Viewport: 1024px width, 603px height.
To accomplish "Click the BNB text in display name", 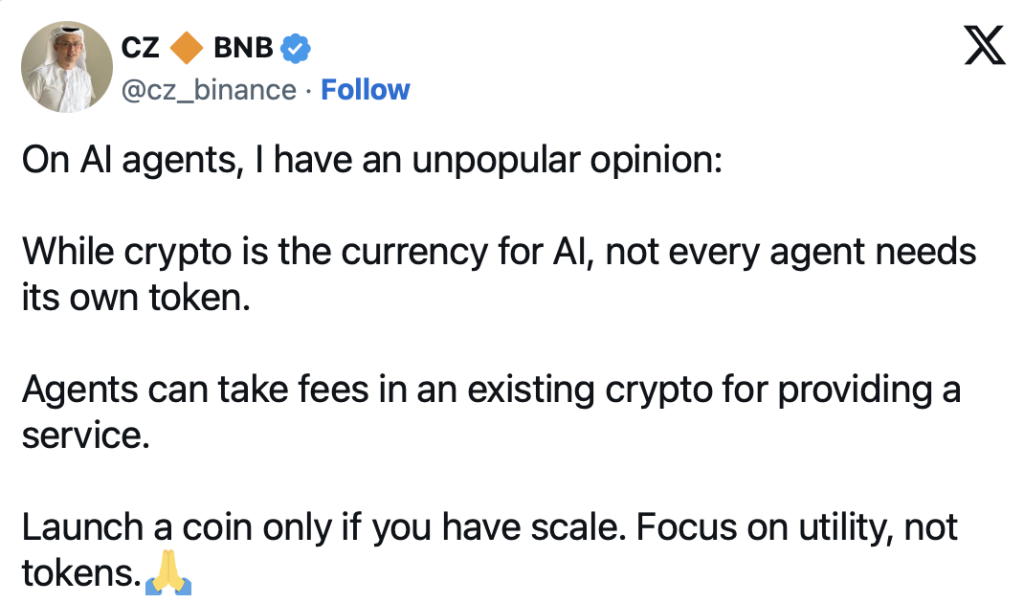I will pos(243,48).
